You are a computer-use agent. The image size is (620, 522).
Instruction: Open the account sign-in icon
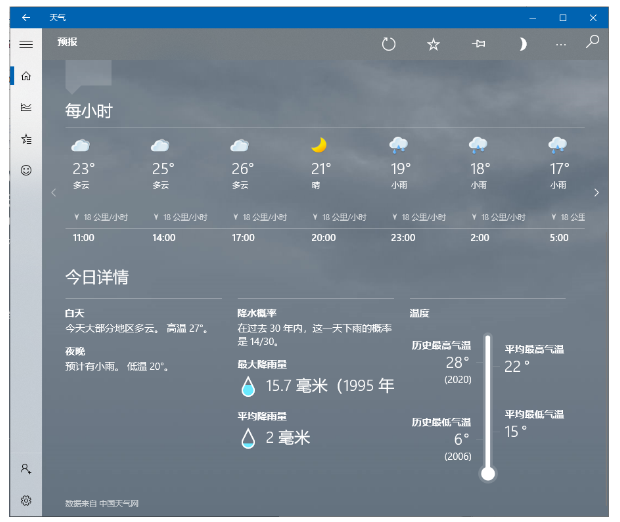coord(26,468)
